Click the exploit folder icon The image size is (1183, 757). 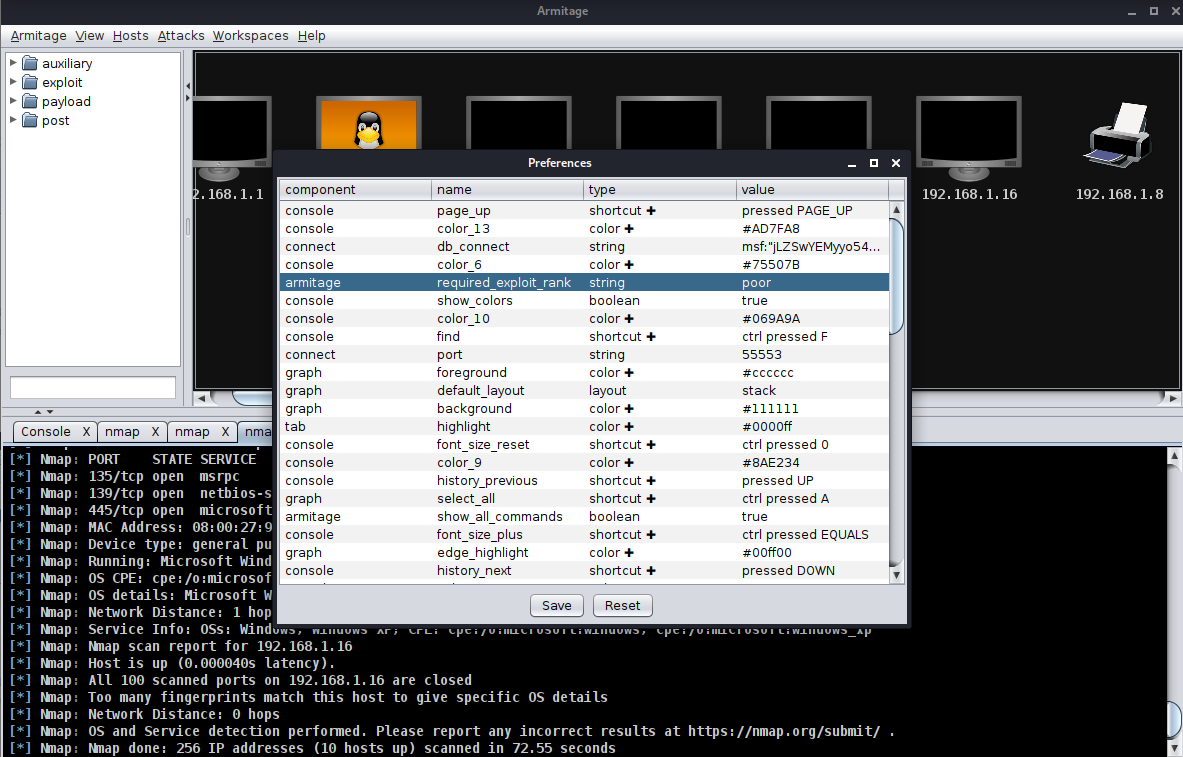[x=30, y=82]
